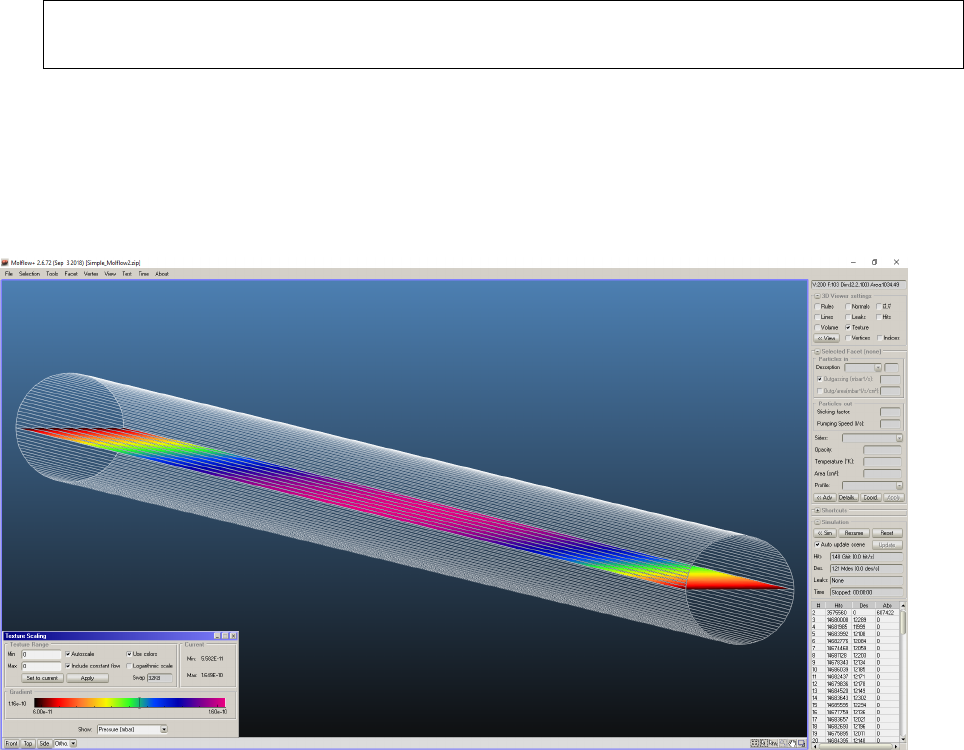Viewport: 964px width, 750px height.
Task: Open the File menu
Action: tap(9, 274)
